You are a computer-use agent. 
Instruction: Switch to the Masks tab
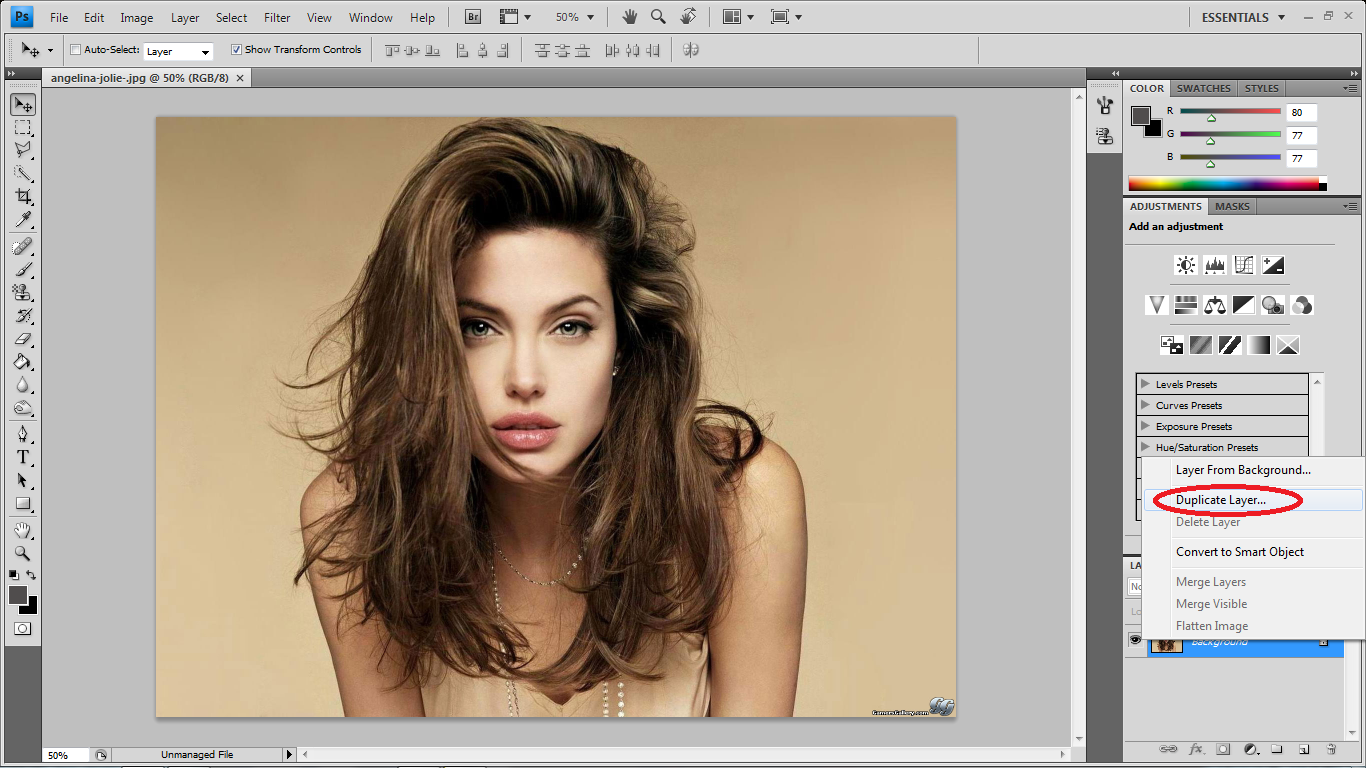click(1232, 206)
